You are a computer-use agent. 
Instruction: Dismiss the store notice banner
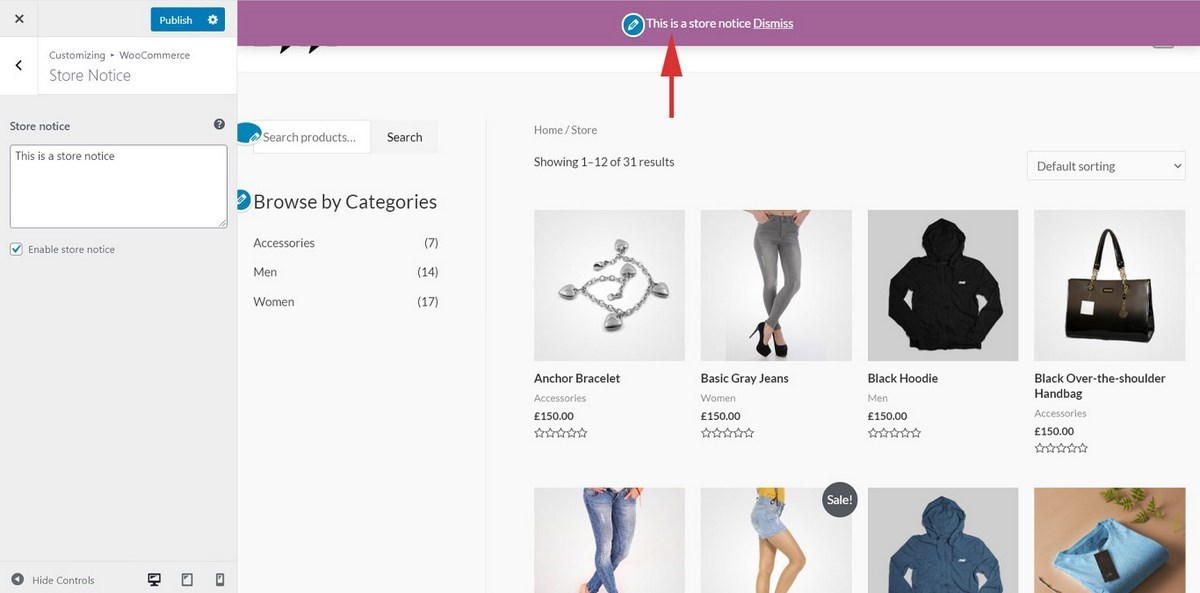click(773, 23)
